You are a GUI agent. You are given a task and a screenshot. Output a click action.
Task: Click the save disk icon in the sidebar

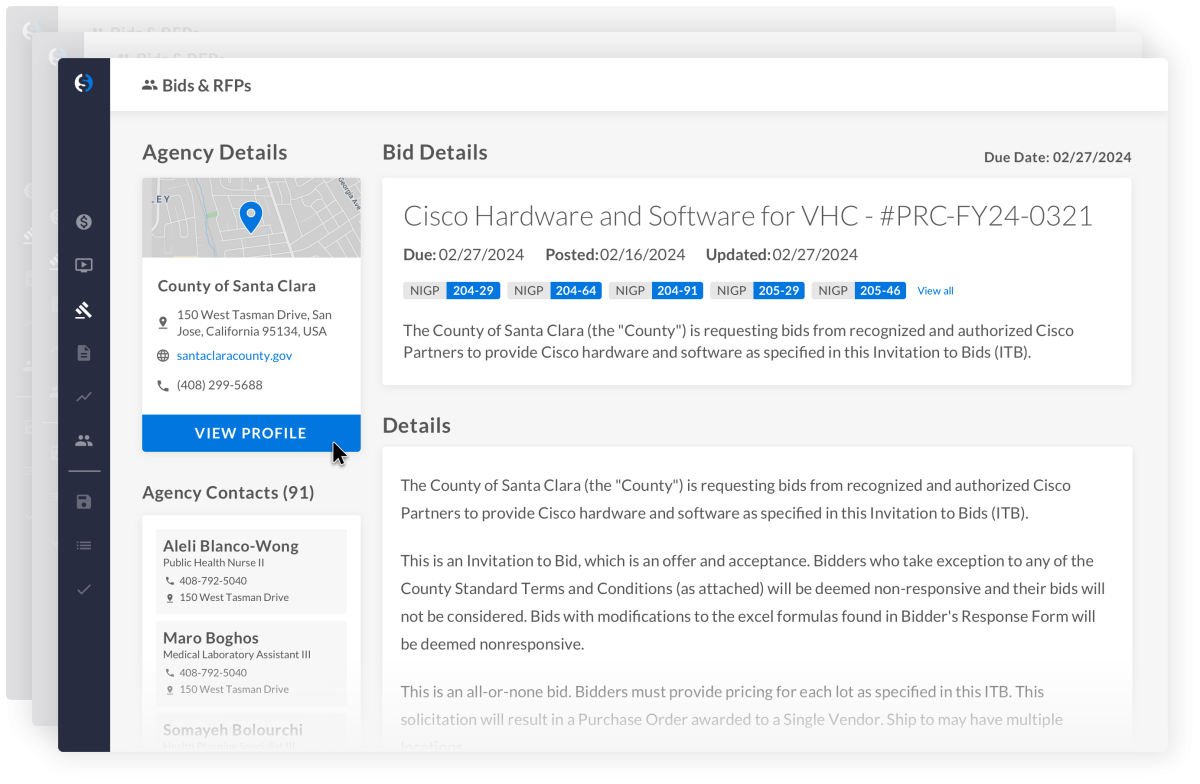(x=84, y=502)
